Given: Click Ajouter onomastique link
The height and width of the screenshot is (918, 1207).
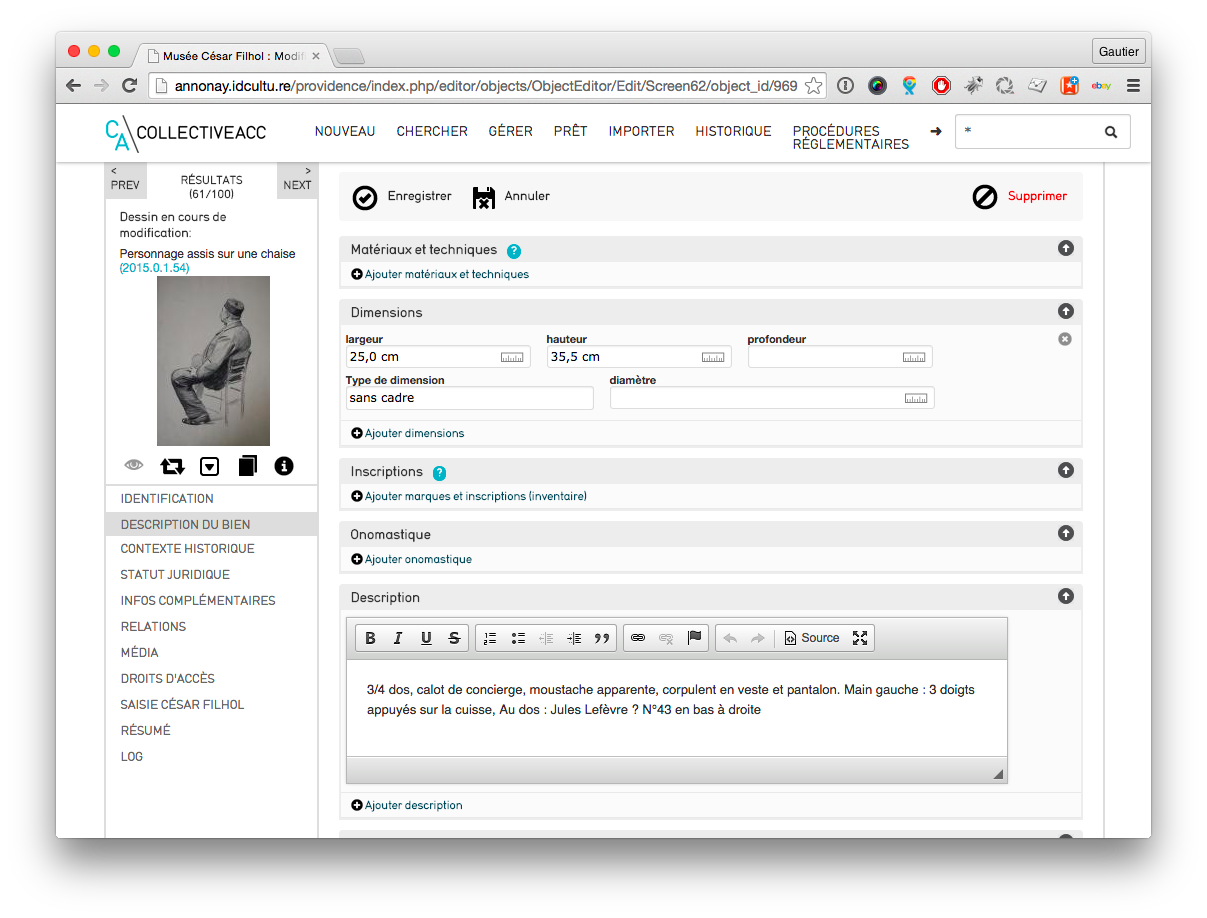Looking at the screenshot, I should pyautogui.click(x=412, y=559).
